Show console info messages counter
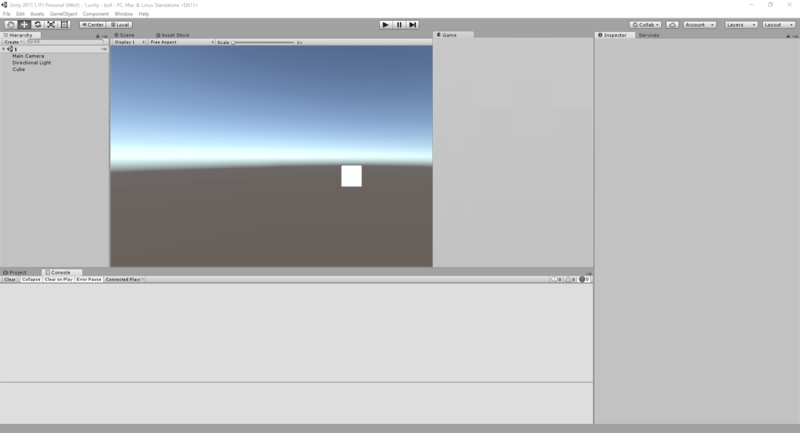 click(556, 279)
